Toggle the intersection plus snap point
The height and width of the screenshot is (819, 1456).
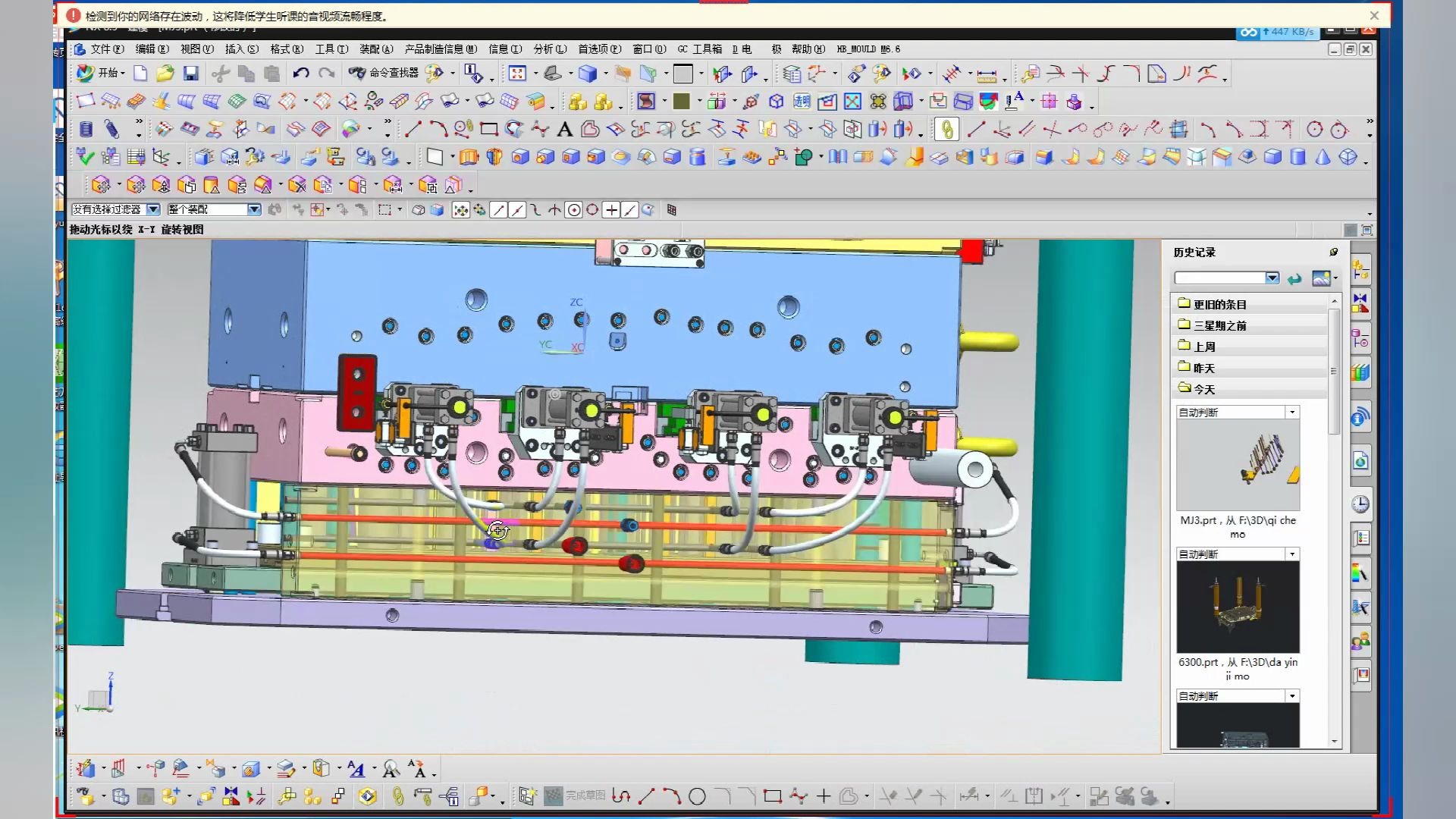coord(611,210)
